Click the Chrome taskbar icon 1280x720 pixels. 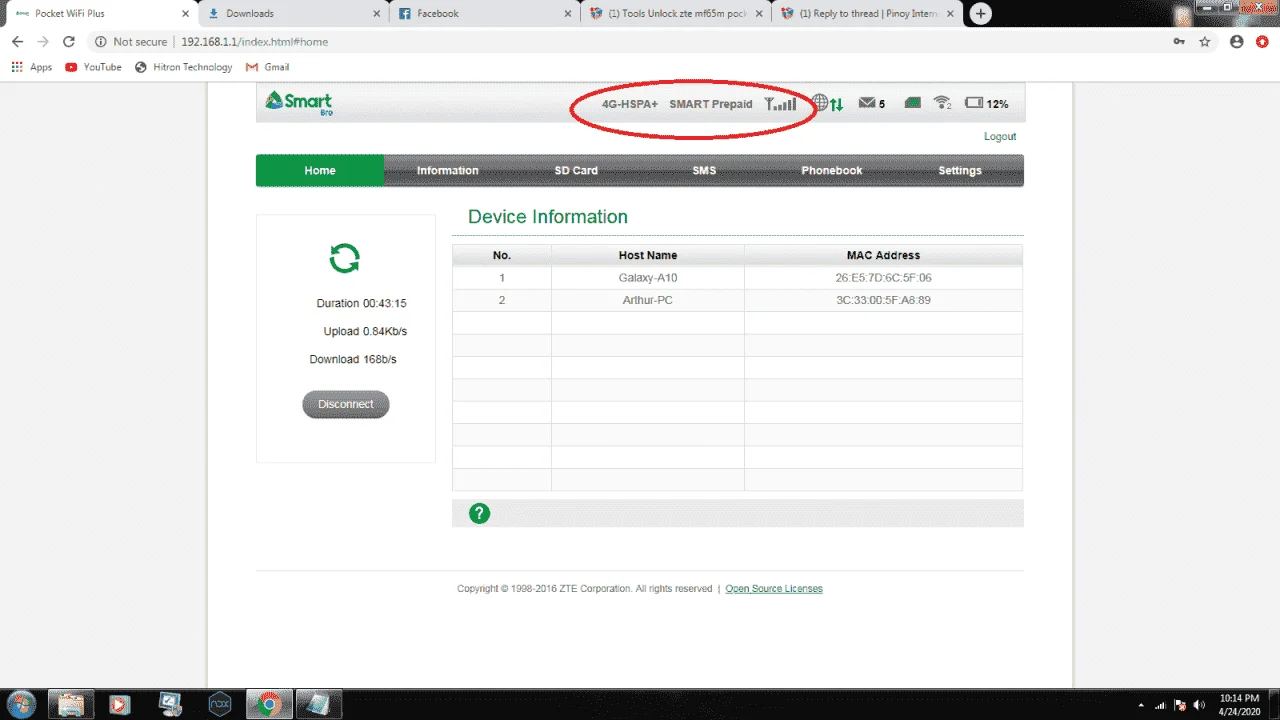268,704
